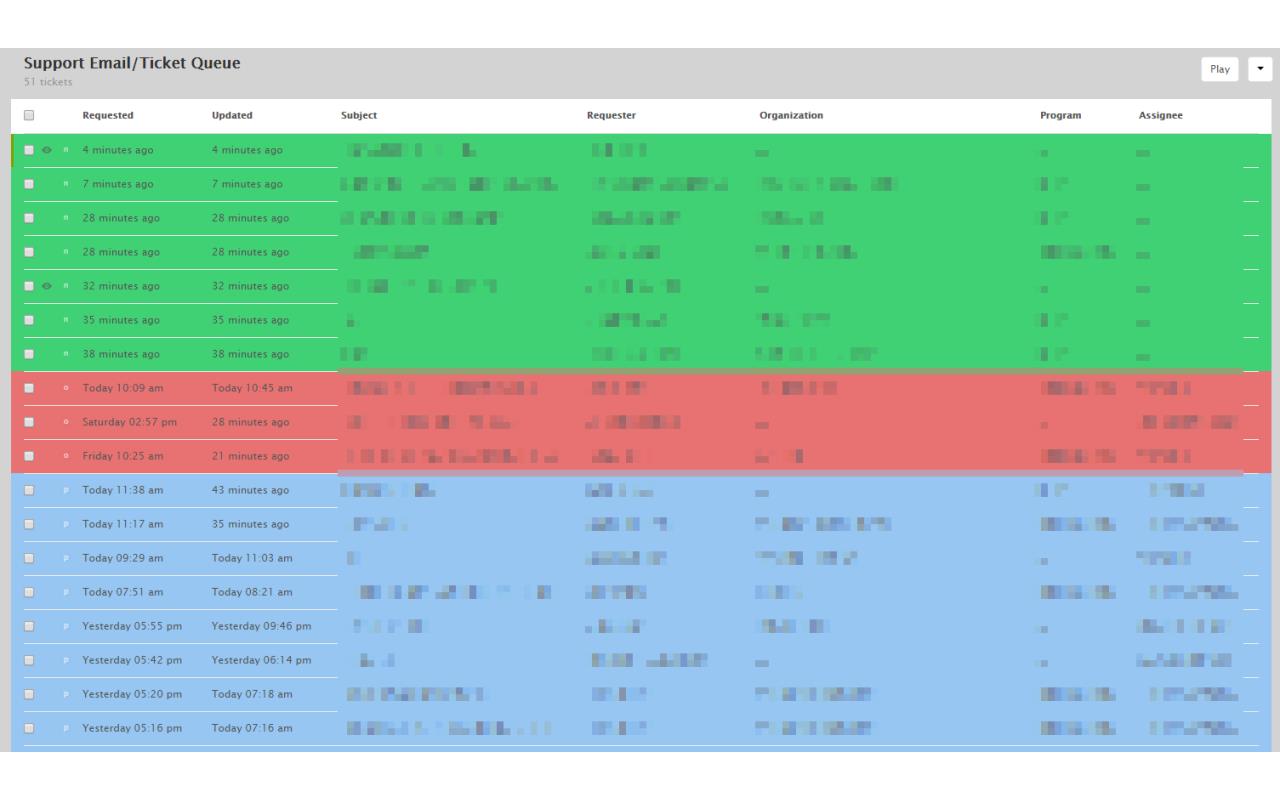This screenshot has width=1280, height=800.
Task: Click the pending status icon for Yesterday 05:55 pm ticket
Action: tap(66, 626)
